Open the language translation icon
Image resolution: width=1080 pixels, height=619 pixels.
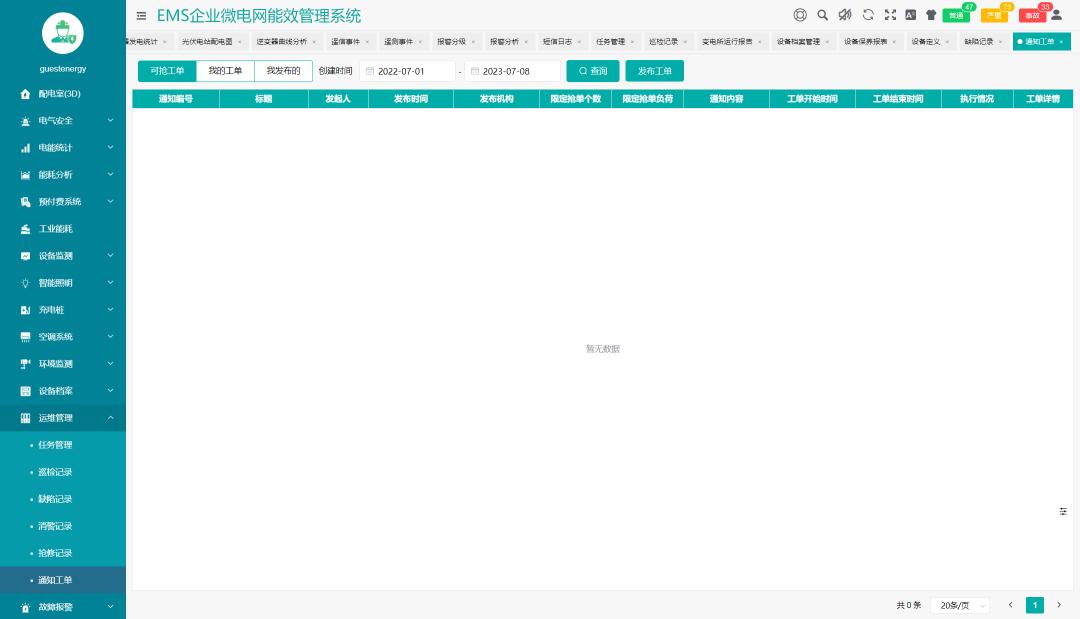(911, 15)
